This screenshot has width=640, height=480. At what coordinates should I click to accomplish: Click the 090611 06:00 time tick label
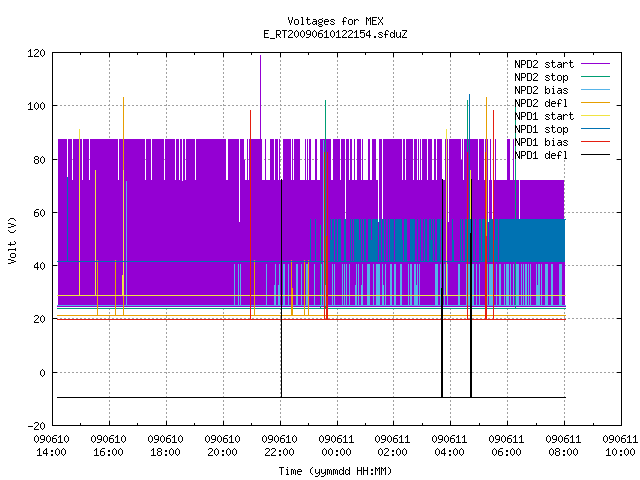(x=507, y=446)
